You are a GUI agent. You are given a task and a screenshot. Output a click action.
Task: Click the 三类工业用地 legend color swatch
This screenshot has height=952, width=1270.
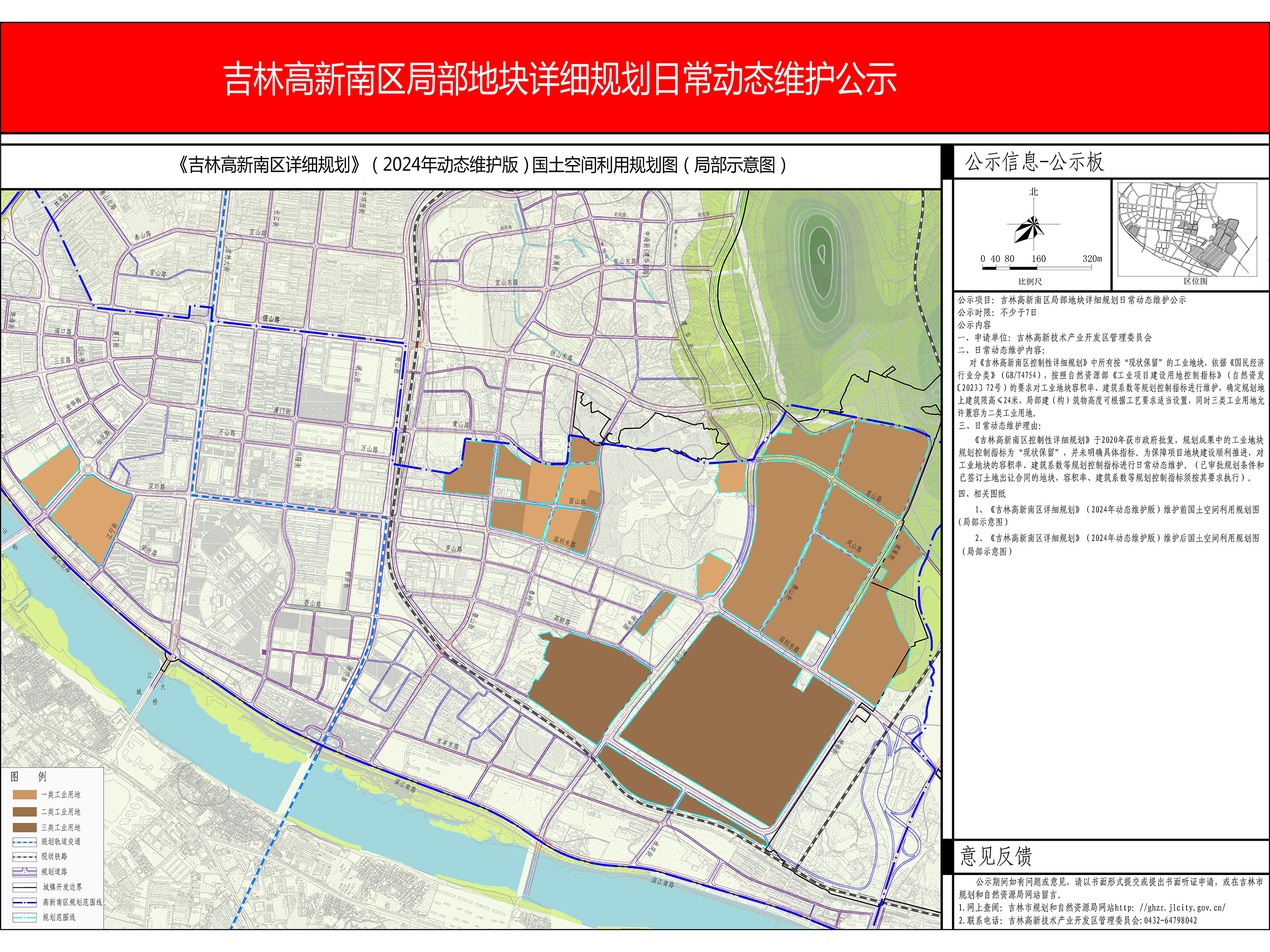(25, 828)
